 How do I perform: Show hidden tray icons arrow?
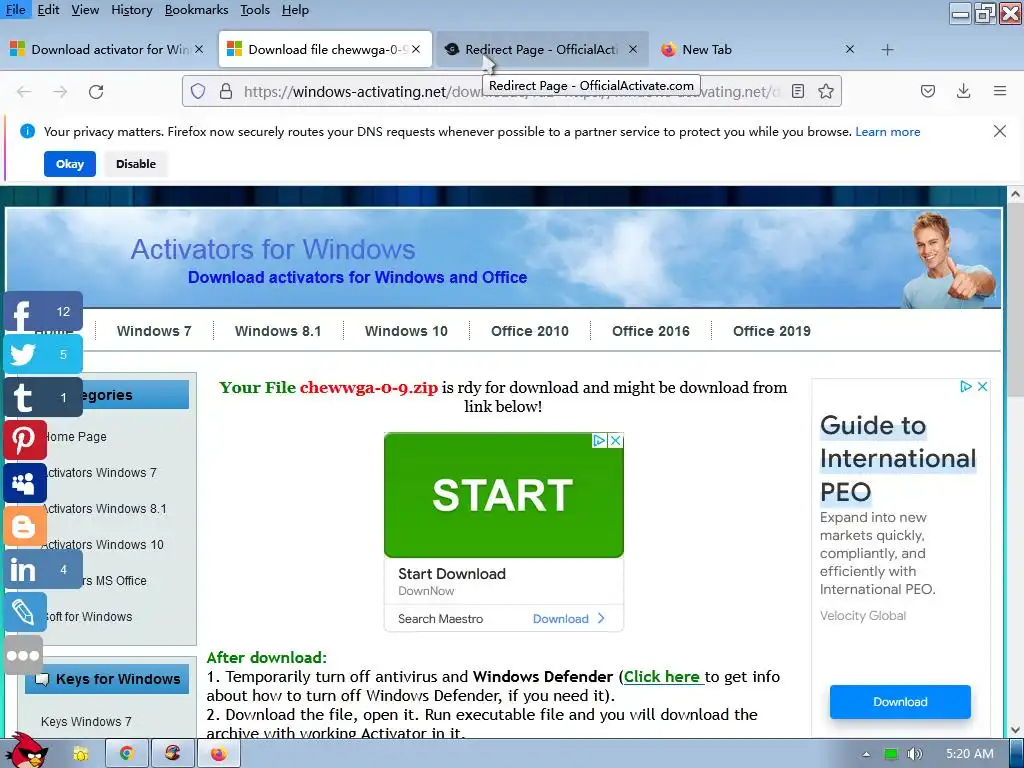[866, 754]
